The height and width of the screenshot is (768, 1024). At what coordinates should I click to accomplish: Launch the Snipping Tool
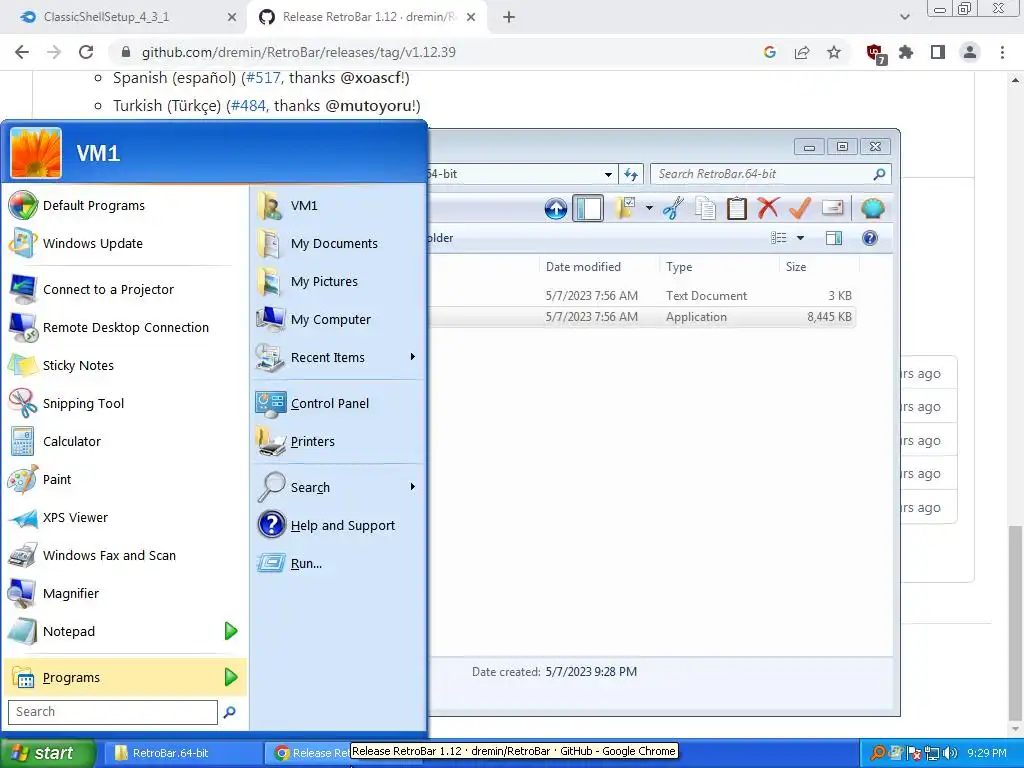point(124,403)
